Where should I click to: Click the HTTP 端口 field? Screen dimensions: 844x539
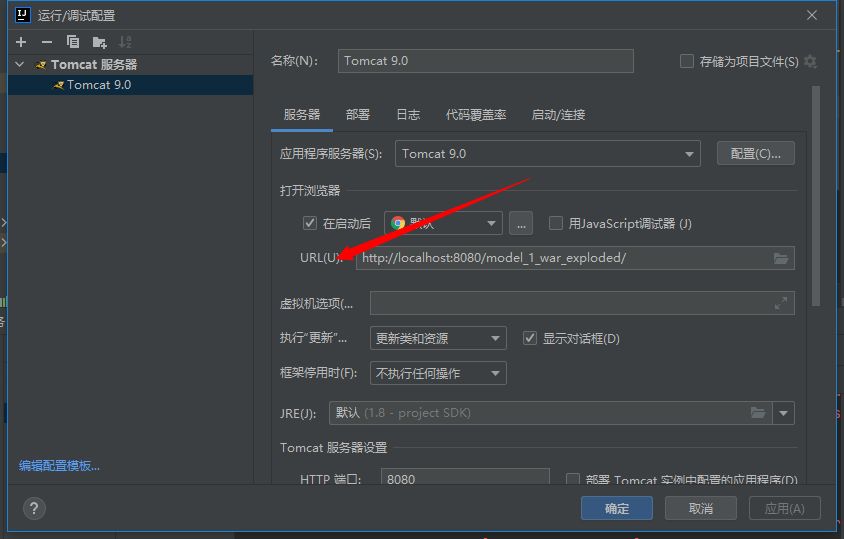coord(465,478)
